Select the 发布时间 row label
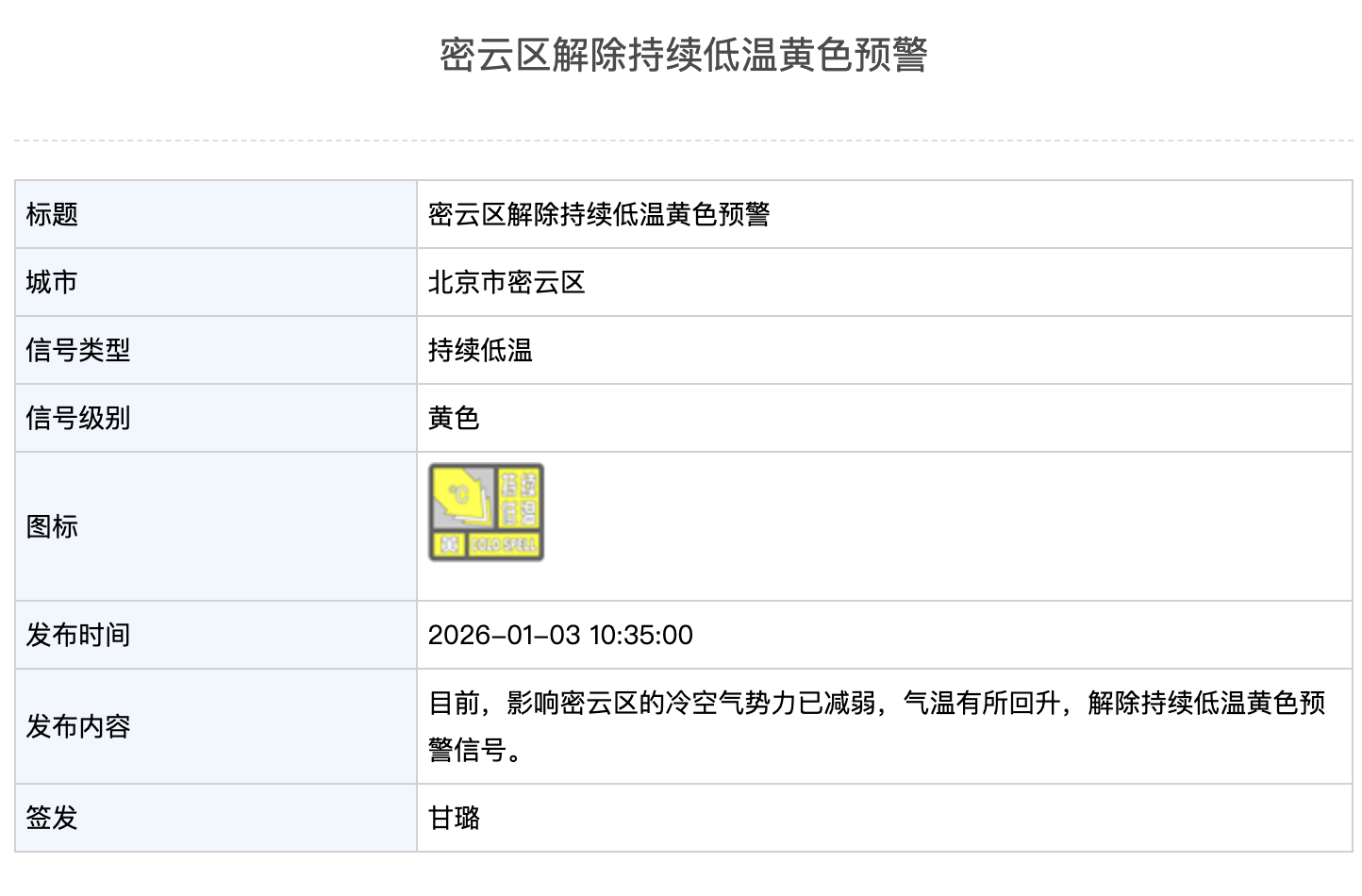The image size is (1362, 896). click(78, 636)
